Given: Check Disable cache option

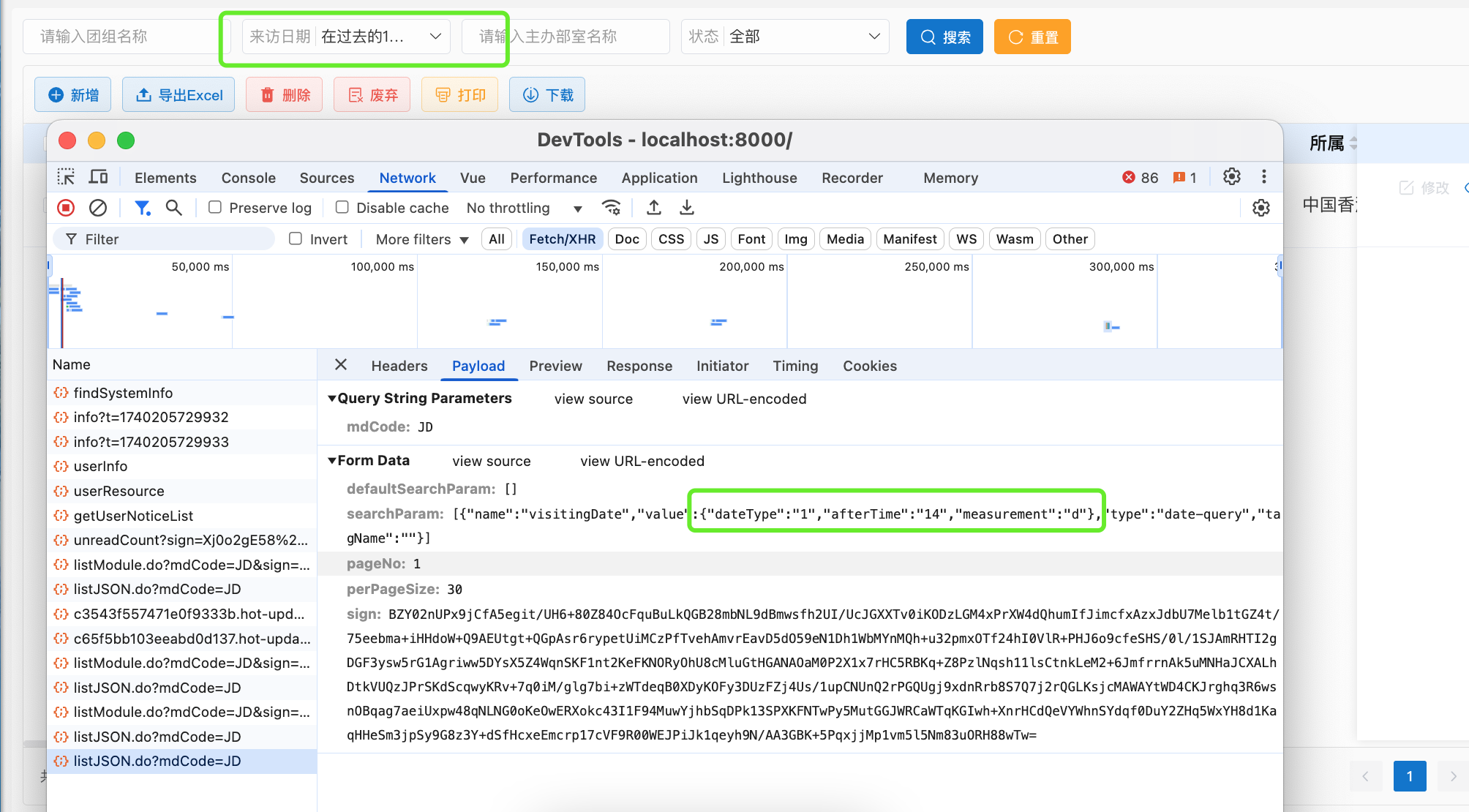Looking at the screenshot, I should (x=342, y=208).
